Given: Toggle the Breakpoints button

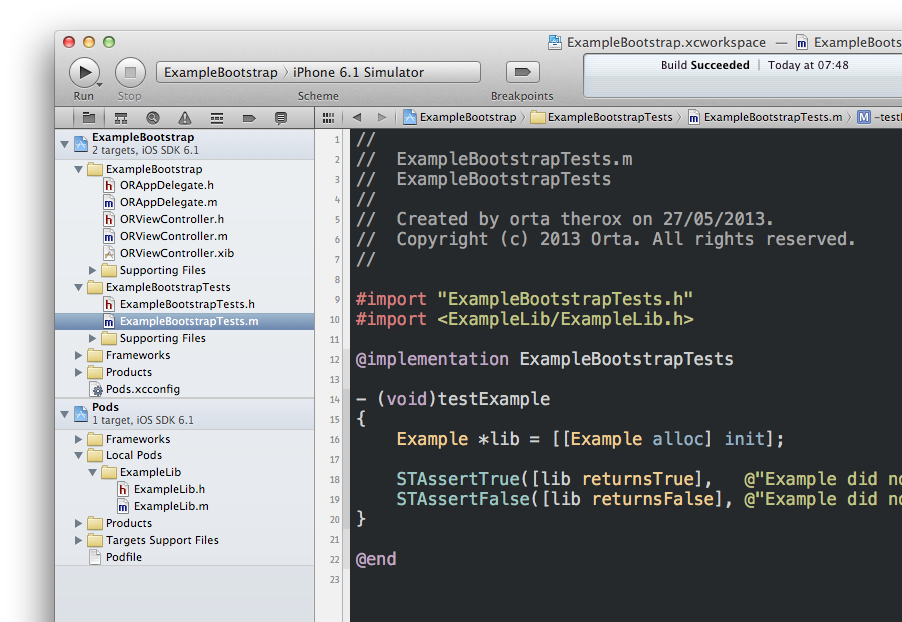Looking at the screenshot, I should pos(522,72).
